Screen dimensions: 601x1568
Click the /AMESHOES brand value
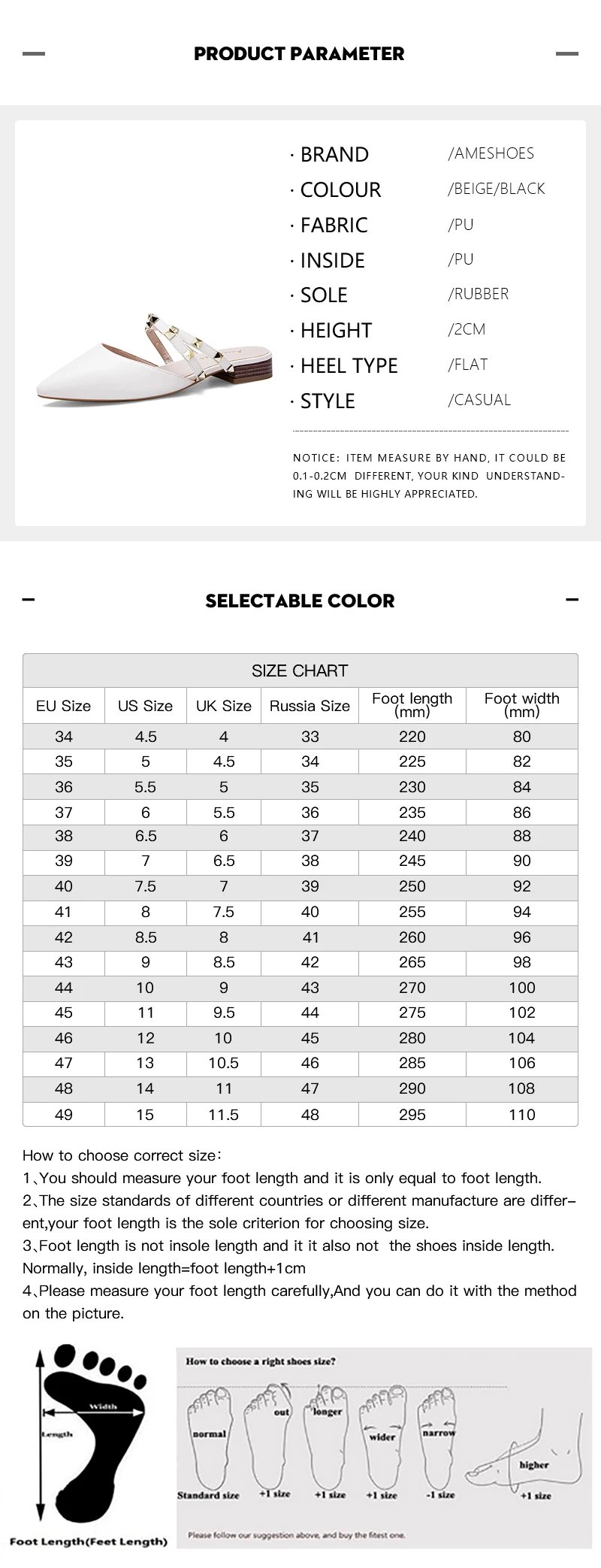(x=491, y=153)
